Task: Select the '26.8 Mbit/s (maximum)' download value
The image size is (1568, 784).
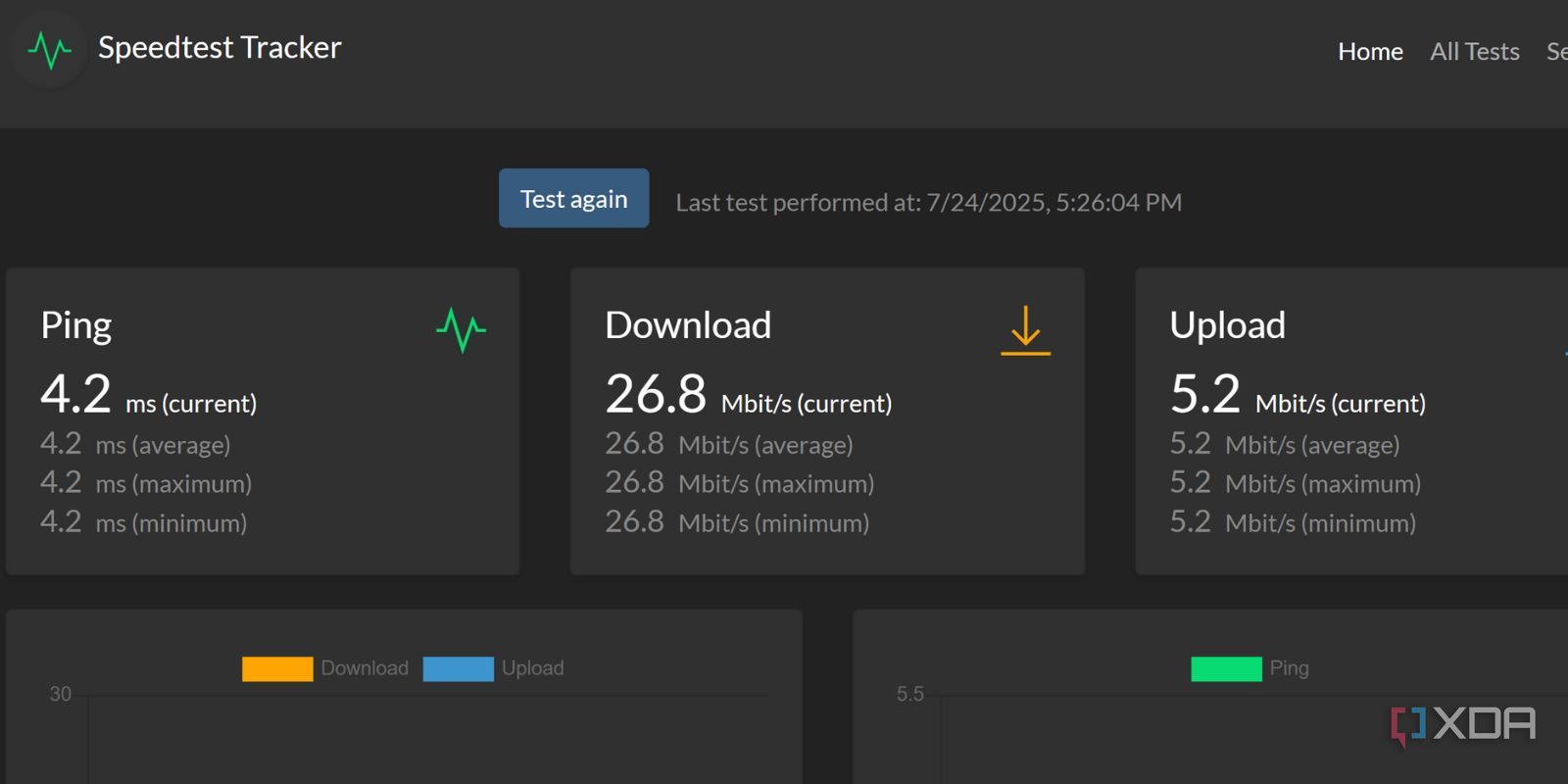Action: click(740, 483)
